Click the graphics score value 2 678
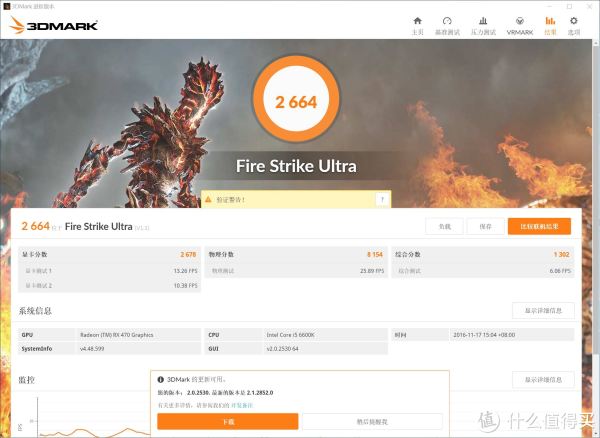This screenshot has height=438, width=600. tap(188, 254)
